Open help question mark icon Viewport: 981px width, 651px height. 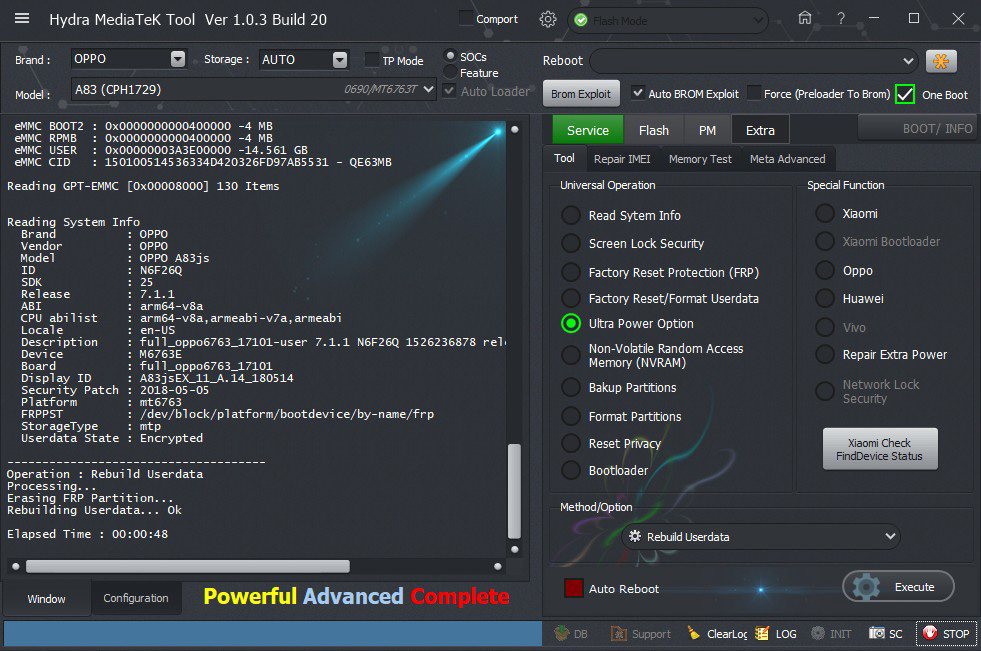click(841, 19)
